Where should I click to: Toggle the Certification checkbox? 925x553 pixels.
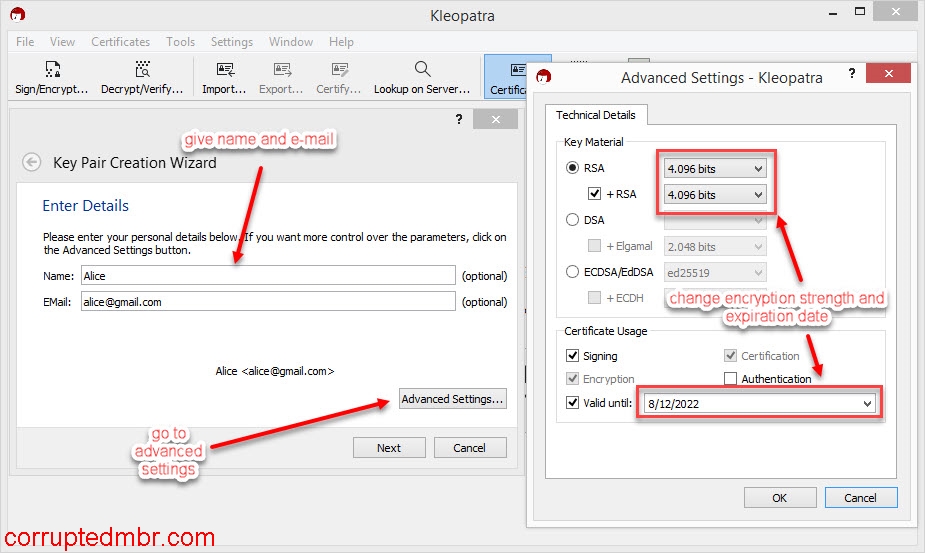(x=730, y=355)
